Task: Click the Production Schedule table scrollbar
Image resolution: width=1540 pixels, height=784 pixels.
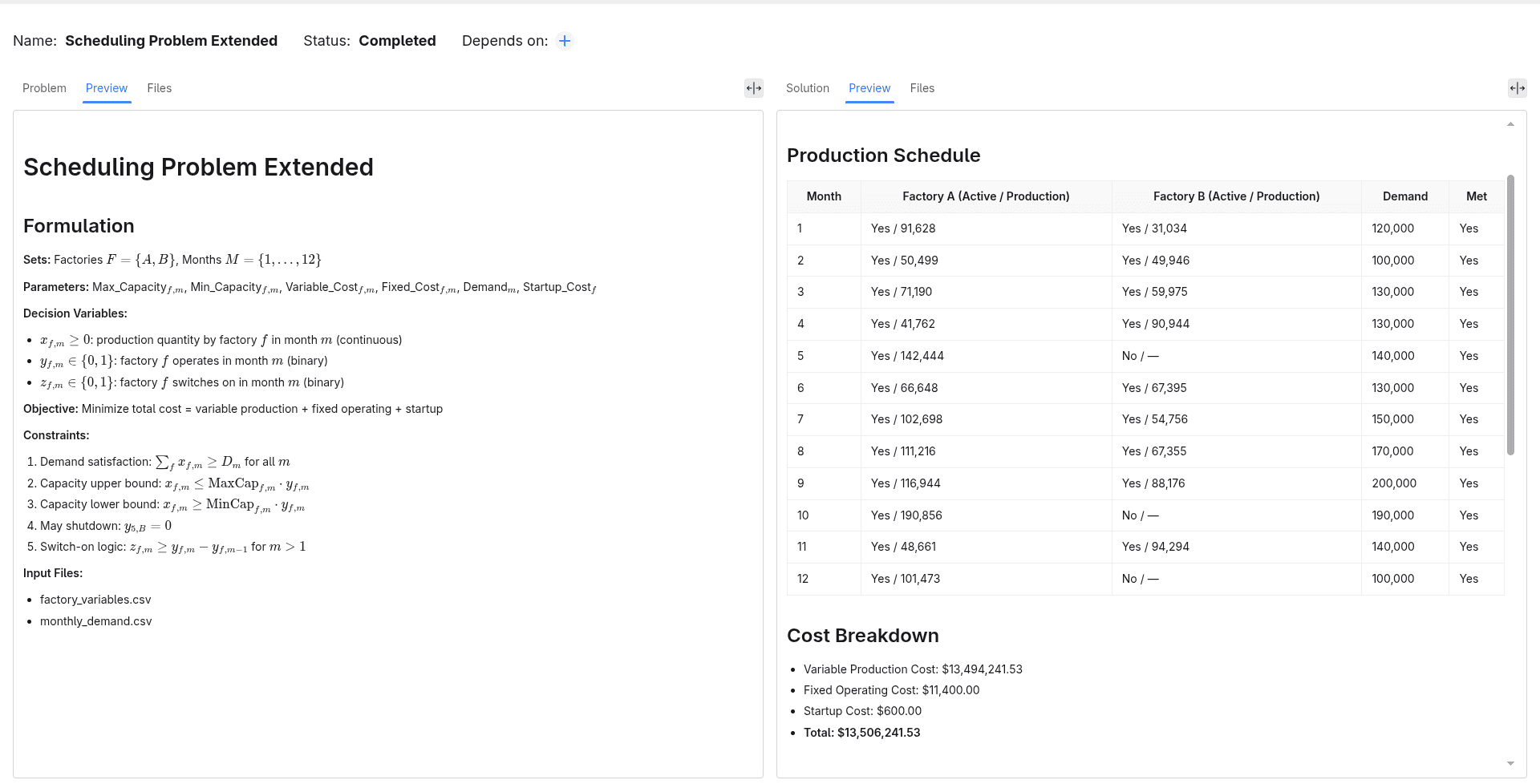Action: (x=1511, y=315)
